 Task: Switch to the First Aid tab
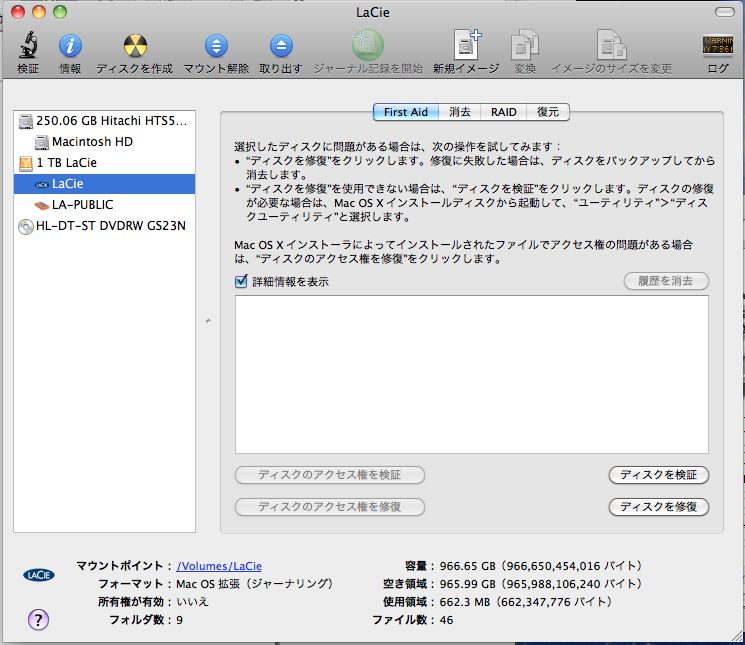tap(406, 112)
